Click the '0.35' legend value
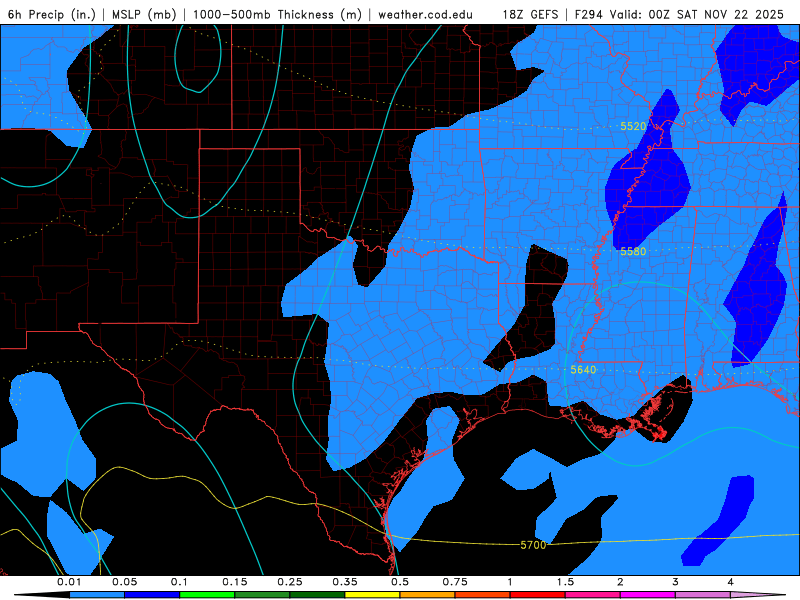Screen dimensions: 800x600 345,582
